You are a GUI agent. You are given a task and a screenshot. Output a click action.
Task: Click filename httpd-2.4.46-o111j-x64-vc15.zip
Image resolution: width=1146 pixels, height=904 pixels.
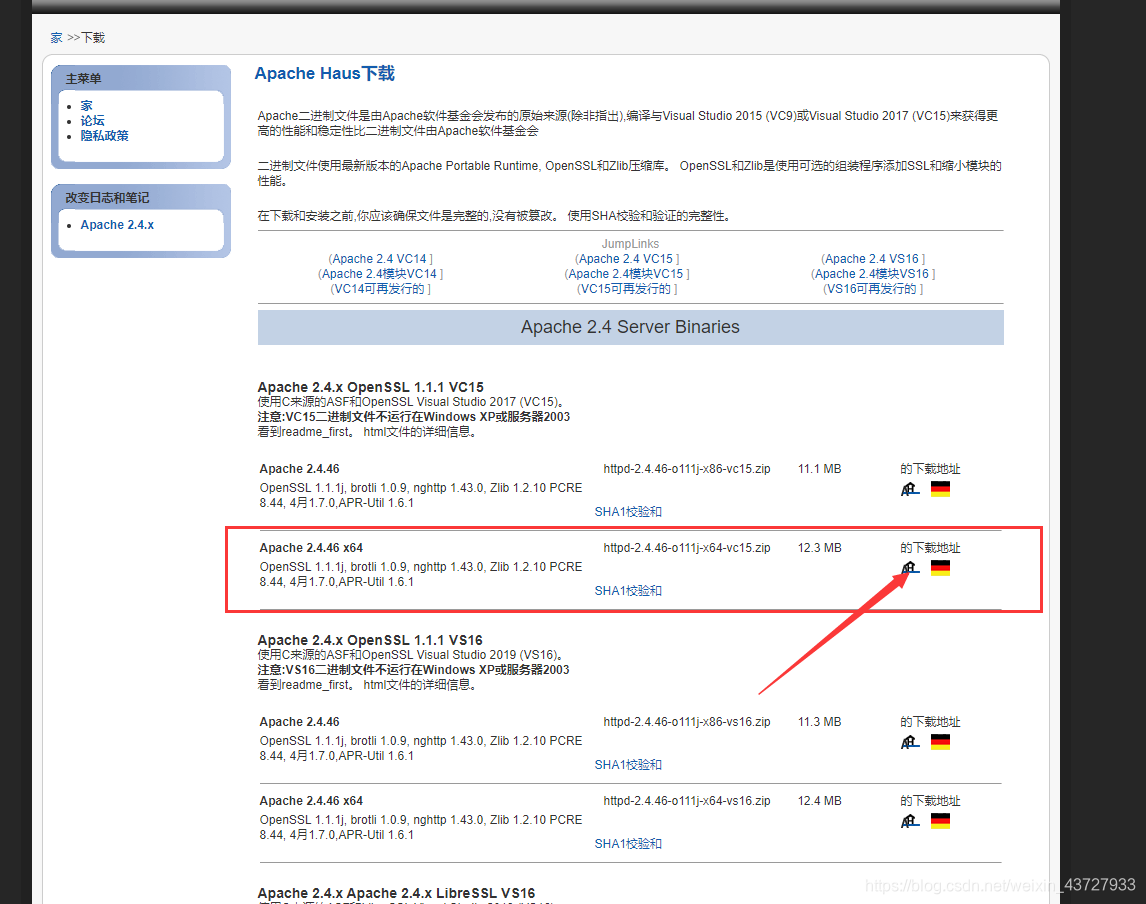click(686, 547)
